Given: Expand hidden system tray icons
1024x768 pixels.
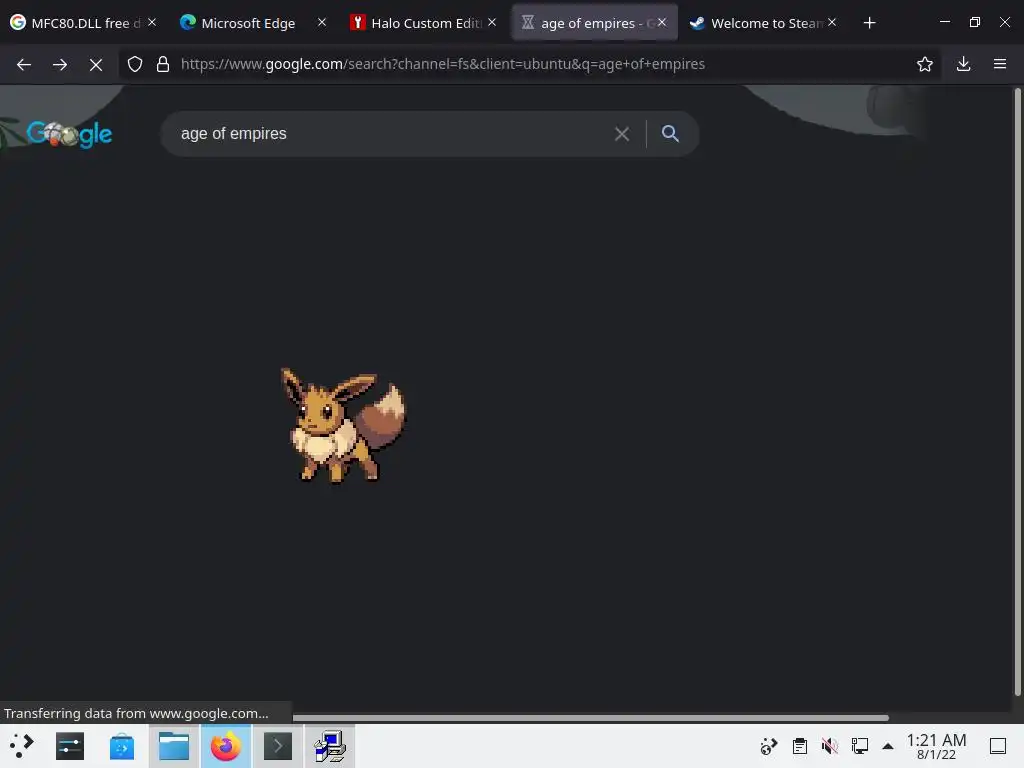Looking at the screenshot, I should [x=888, y=746].
